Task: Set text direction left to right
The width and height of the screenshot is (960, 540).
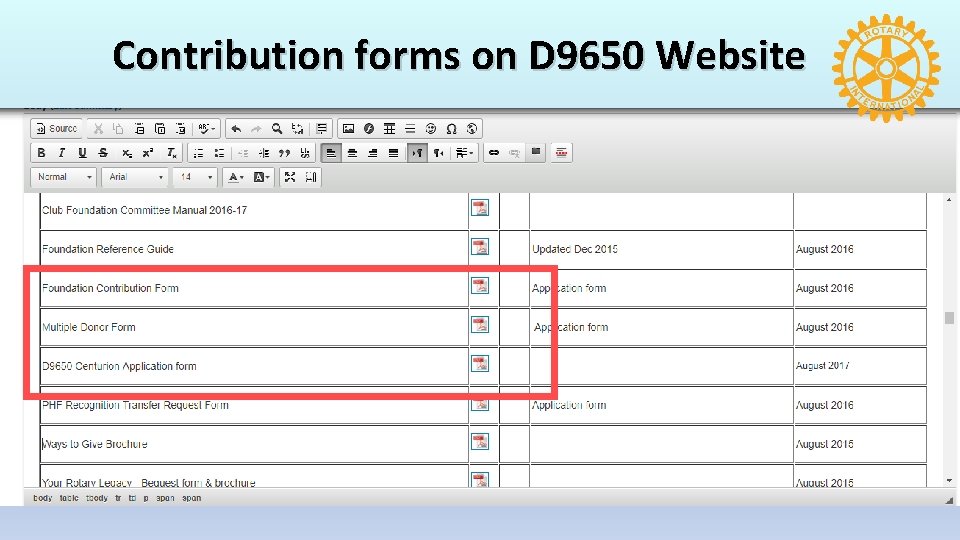Action: pos(418,152)
